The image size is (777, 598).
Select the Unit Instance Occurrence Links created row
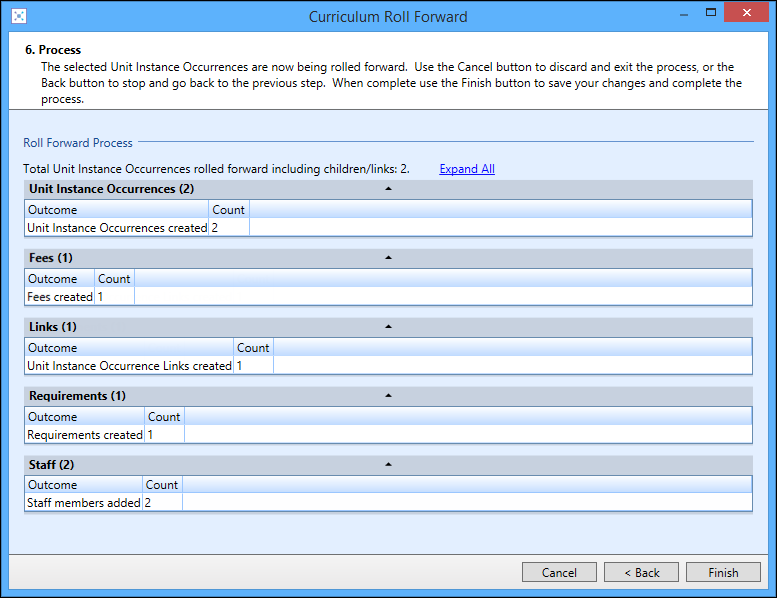(129, 366)
